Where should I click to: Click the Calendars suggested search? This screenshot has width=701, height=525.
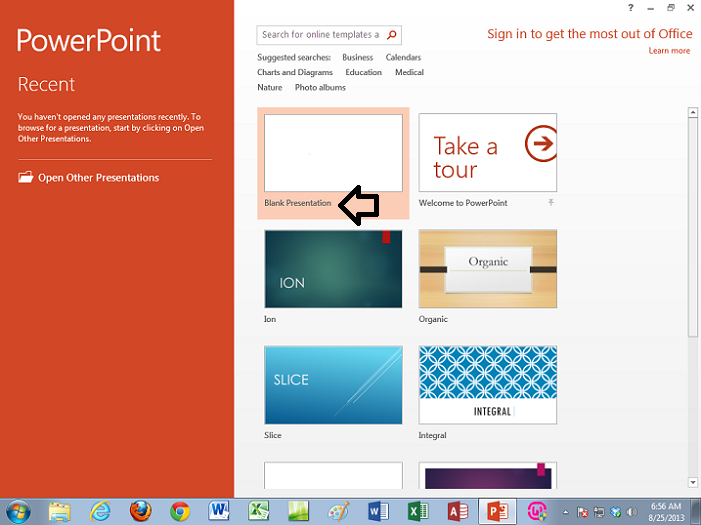(x=403, y=57)
